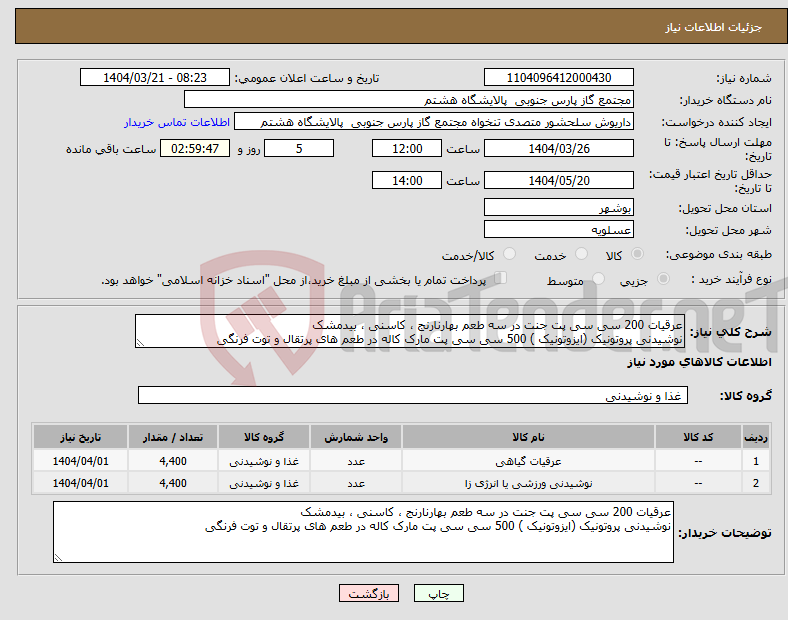Screen dimensions: 788x620
Task: Click the بازگشت back button
Action: coord(369,593)
